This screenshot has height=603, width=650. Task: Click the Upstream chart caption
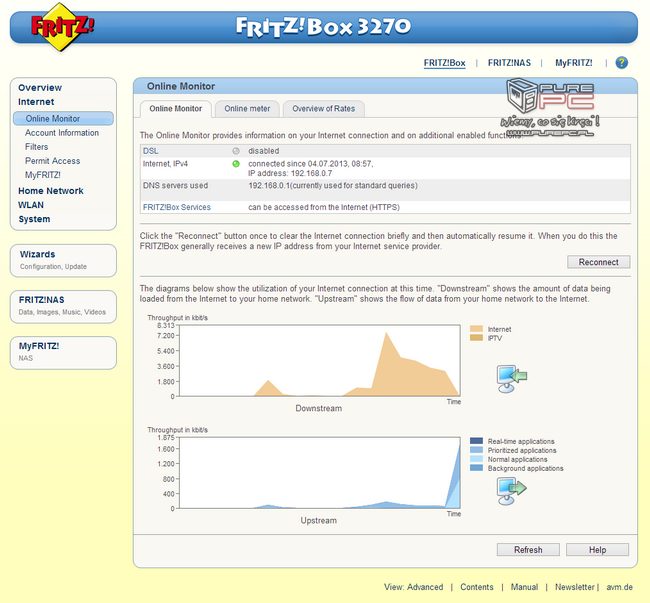click(x=319, y=521)
